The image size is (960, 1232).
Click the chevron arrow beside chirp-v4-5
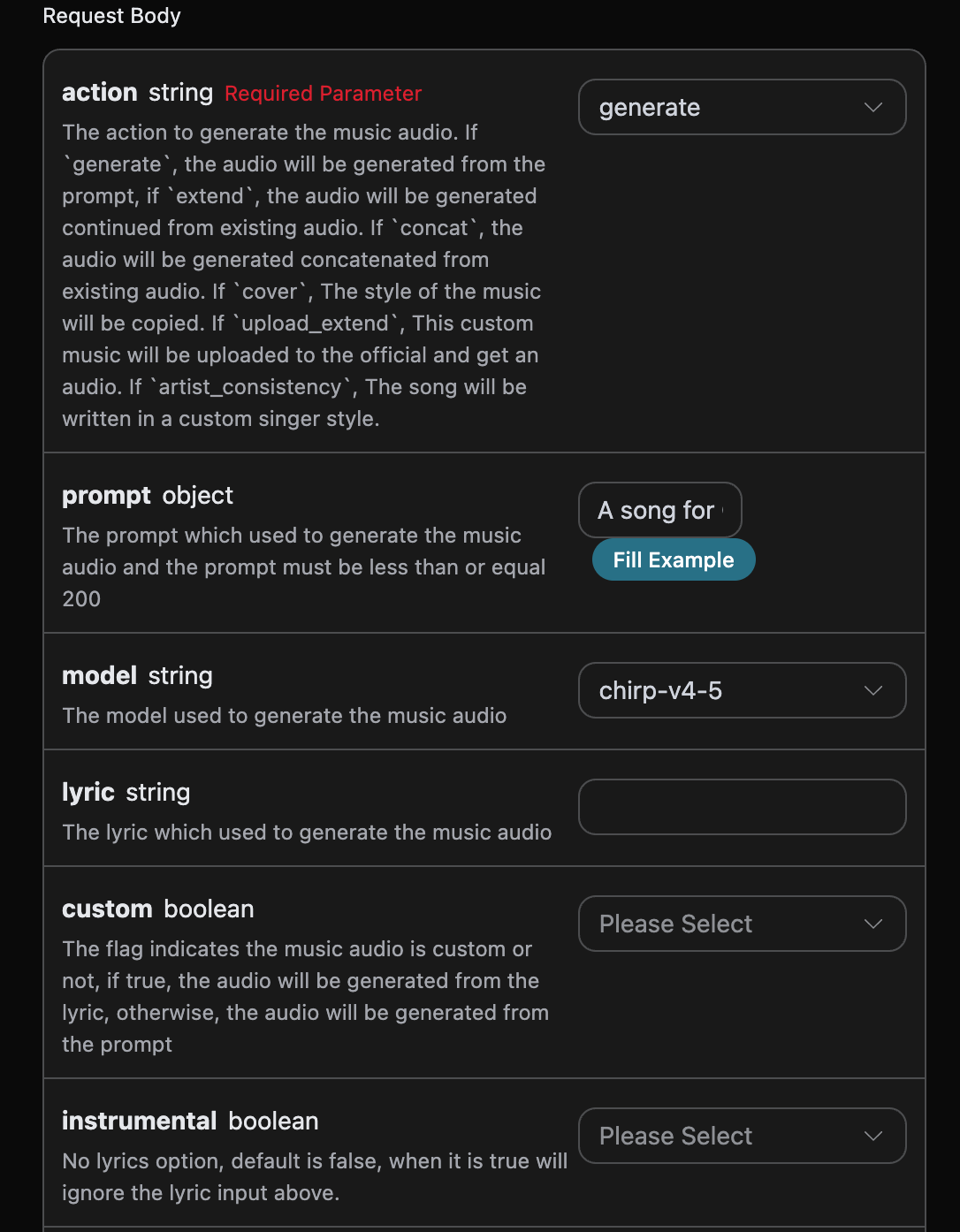coord(873,691)
